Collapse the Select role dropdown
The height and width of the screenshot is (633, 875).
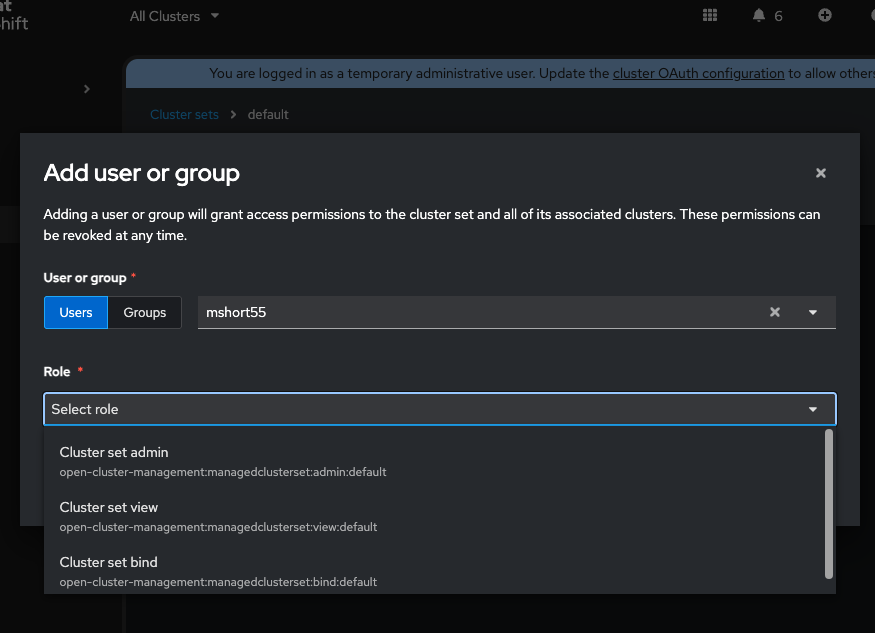(x=813, y=409)
